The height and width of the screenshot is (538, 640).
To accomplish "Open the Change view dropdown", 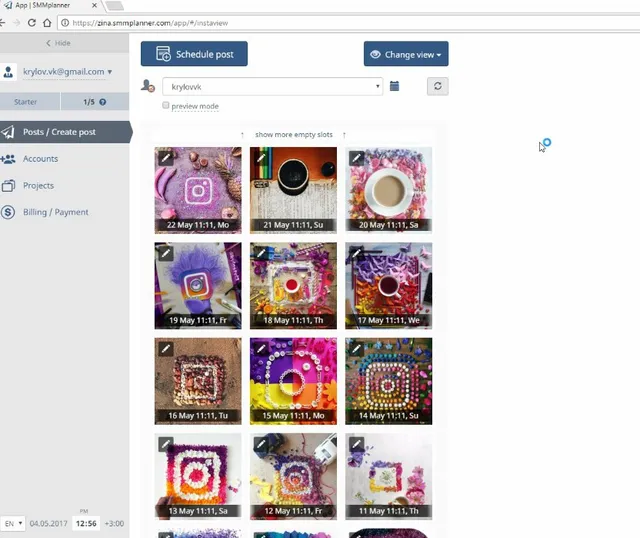I will [x=406, y=54].
